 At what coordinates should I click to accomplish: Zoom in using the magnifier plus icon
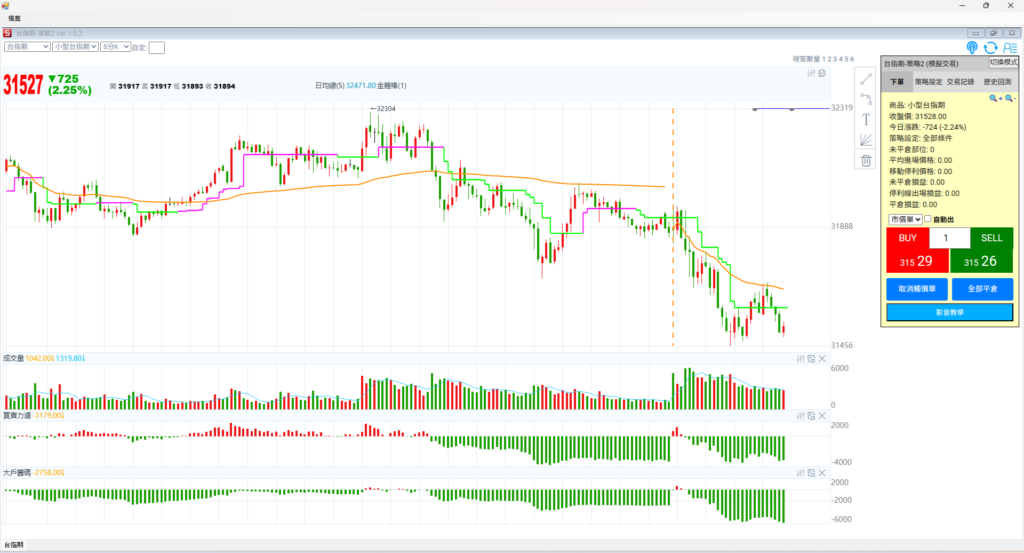pyautogui.click(x=994, y=98)
